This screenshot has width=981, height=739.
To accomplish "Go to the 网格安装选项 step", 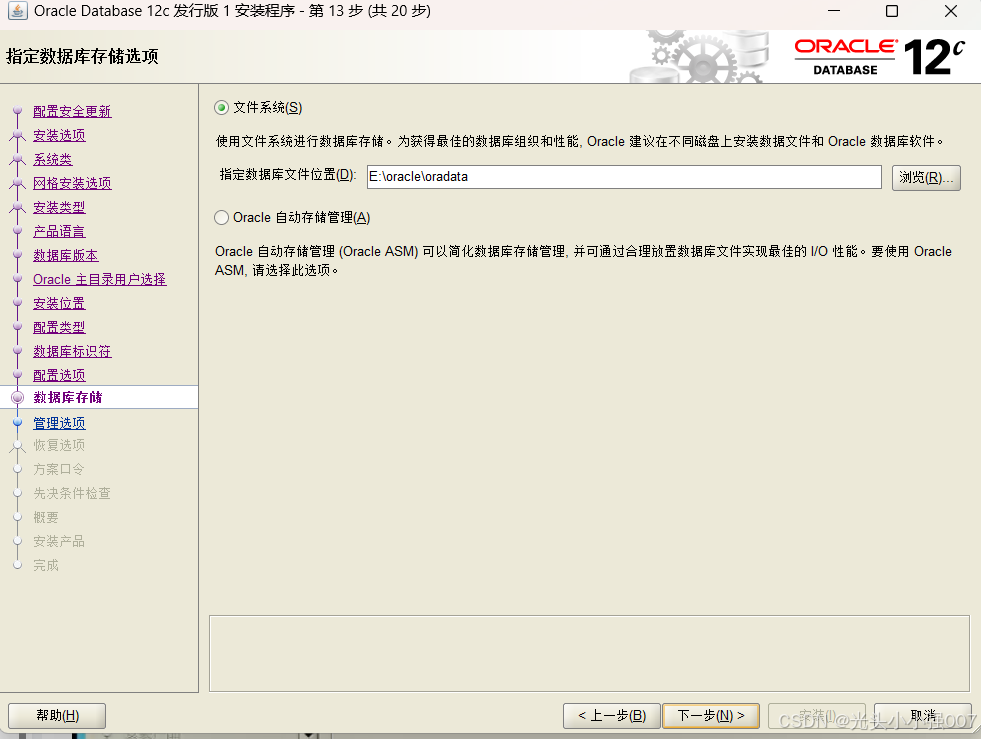I will click(x=72, y=183).
